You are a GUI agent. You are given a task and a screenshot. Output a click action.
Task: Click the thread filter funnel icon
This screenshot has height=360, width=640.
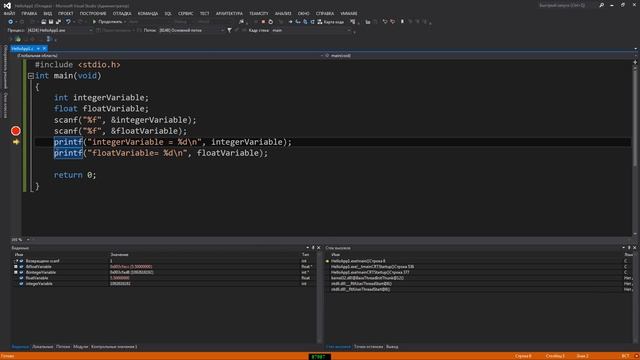[x=229, y=30]
